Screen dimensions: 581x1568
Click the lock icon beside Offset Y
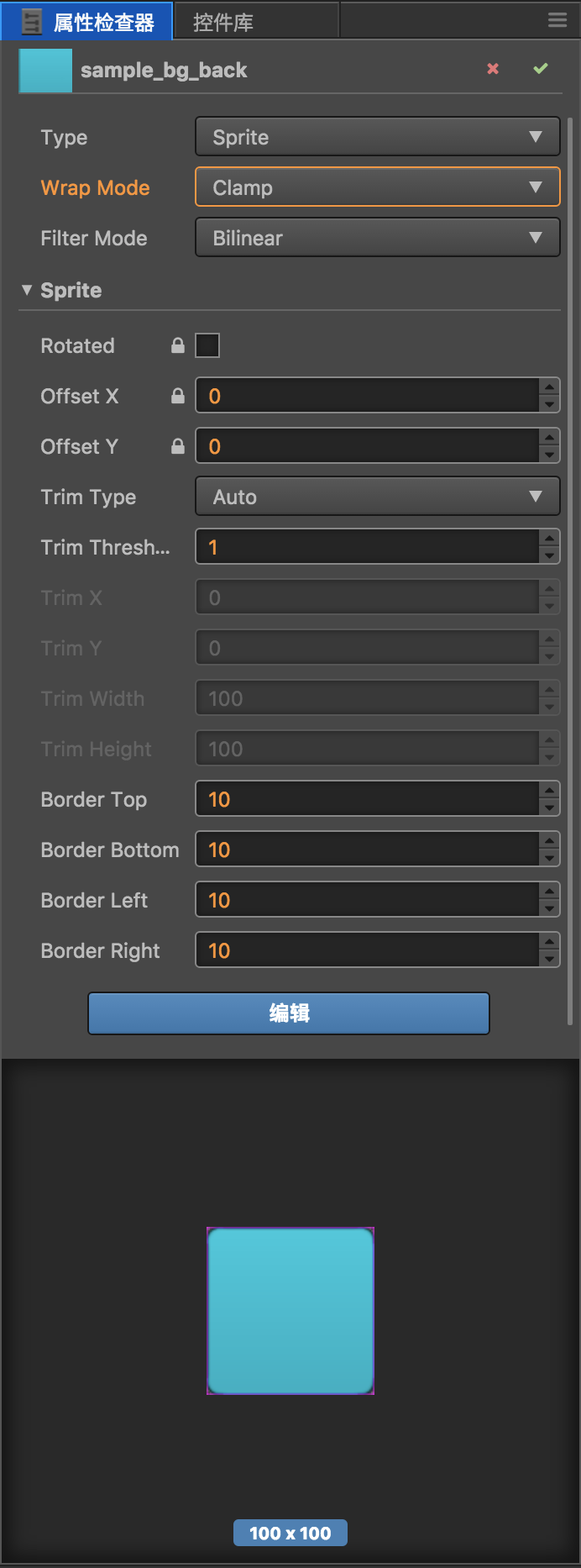click(x=178, y=446)
